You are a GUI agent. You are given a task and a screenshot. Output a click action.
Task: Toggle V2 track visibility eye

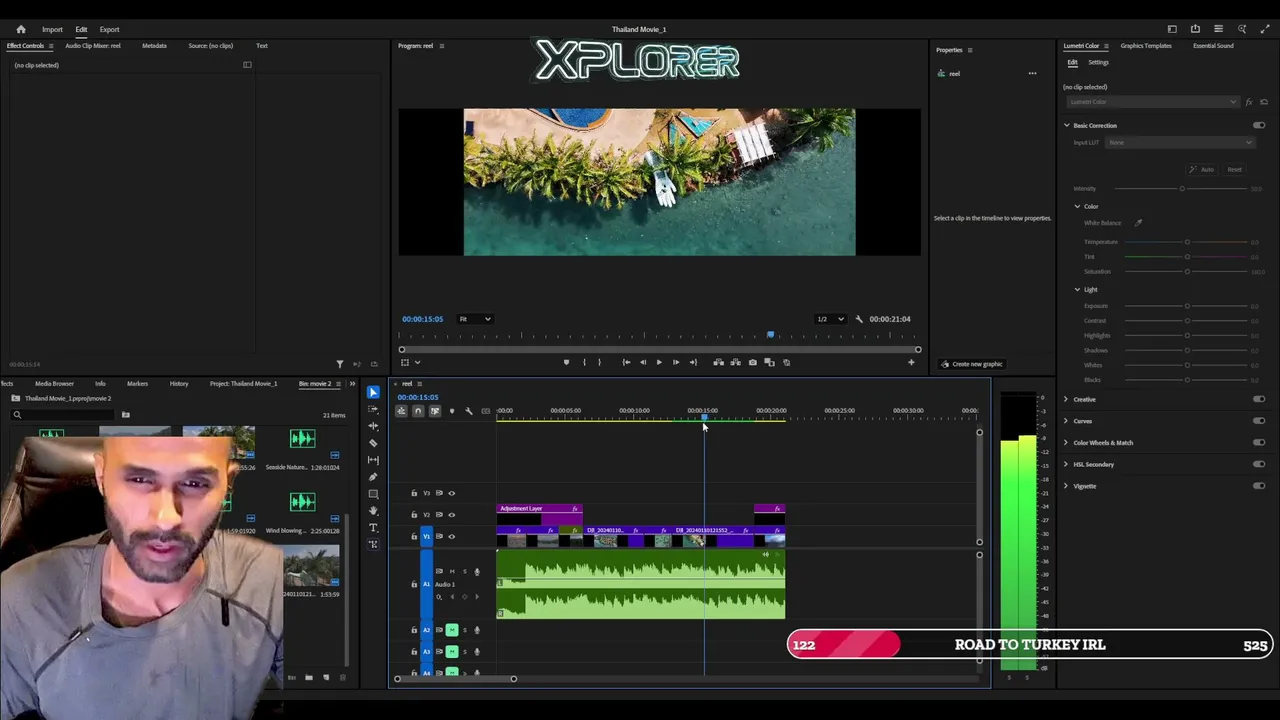point(451,515)
